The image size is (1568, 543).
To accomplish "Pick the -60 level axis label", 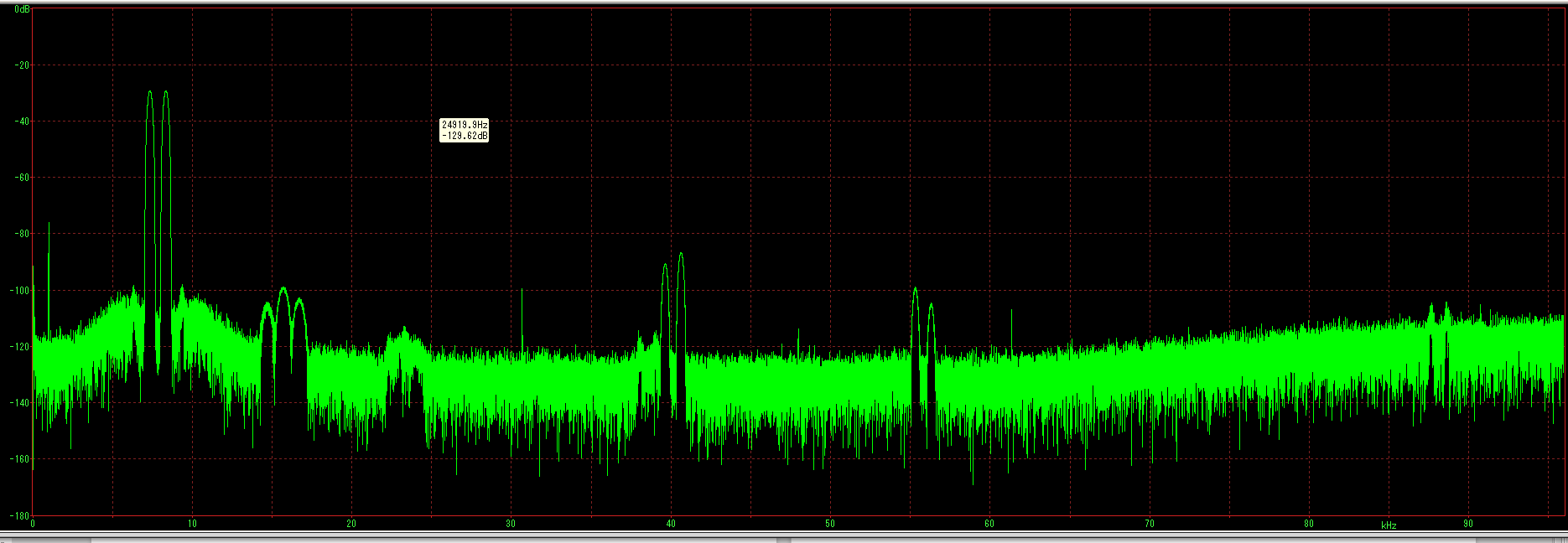I will 22,178.
